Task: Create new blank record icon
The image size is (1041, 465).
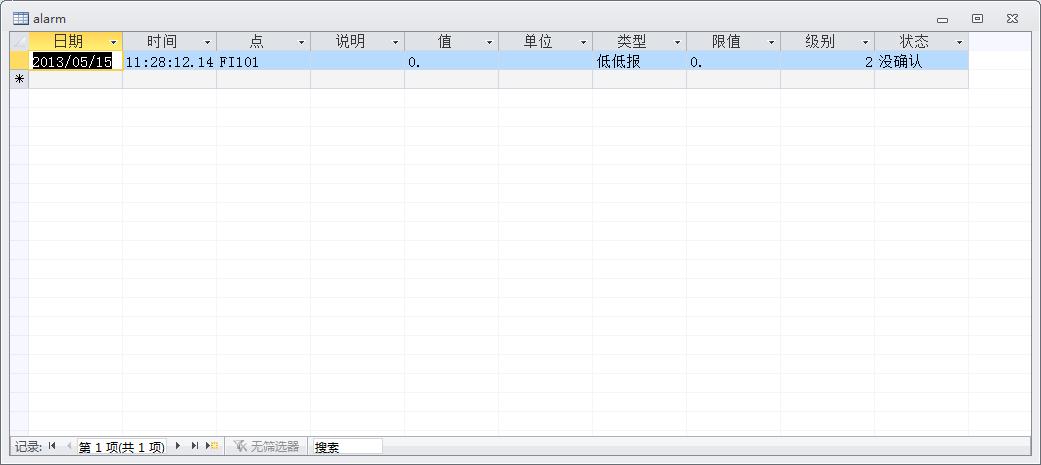Action: click(x=212, y=446)
